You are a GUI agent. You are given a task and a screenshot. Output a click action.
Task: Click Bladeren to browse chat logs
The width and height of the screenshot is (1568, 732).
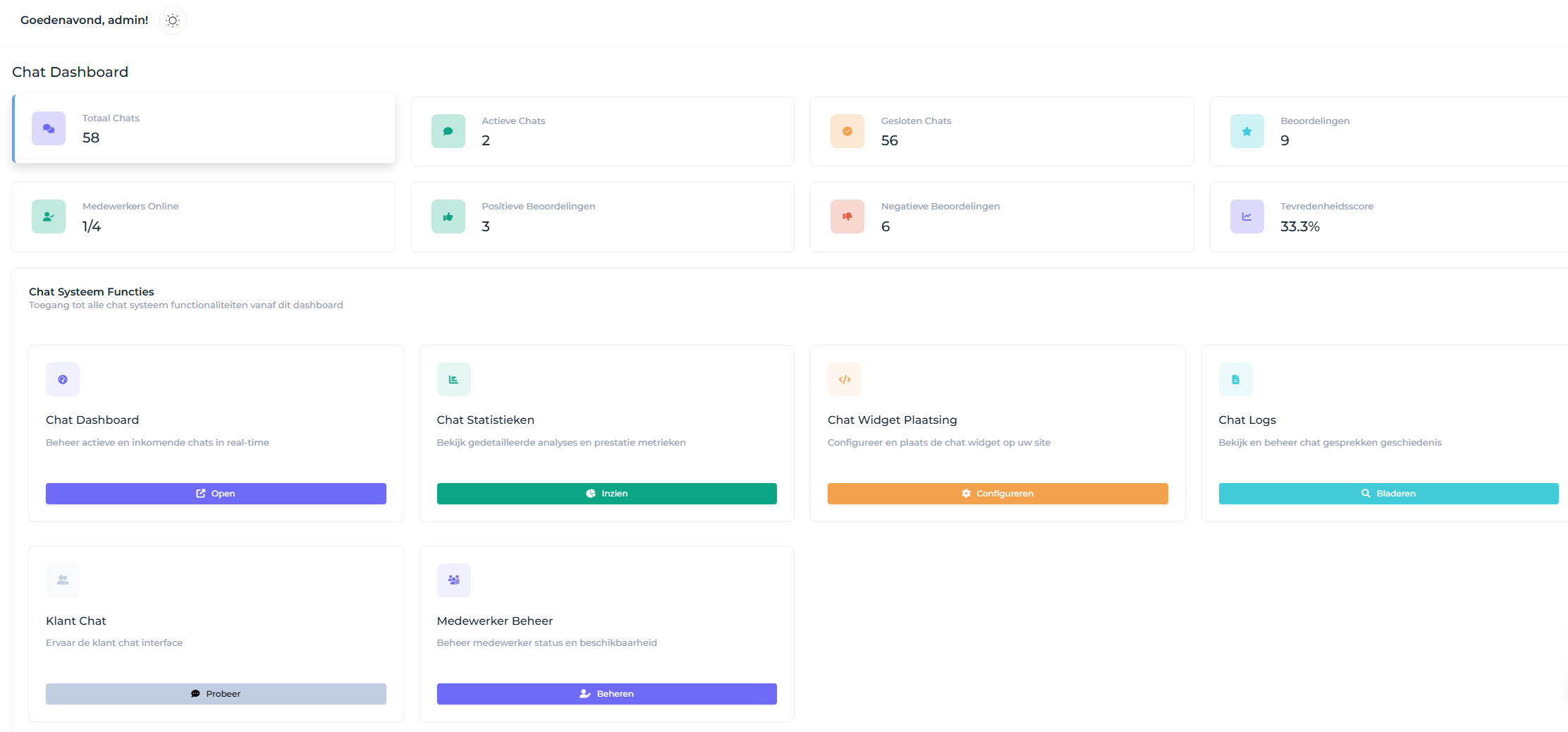tap(1388, 494)
